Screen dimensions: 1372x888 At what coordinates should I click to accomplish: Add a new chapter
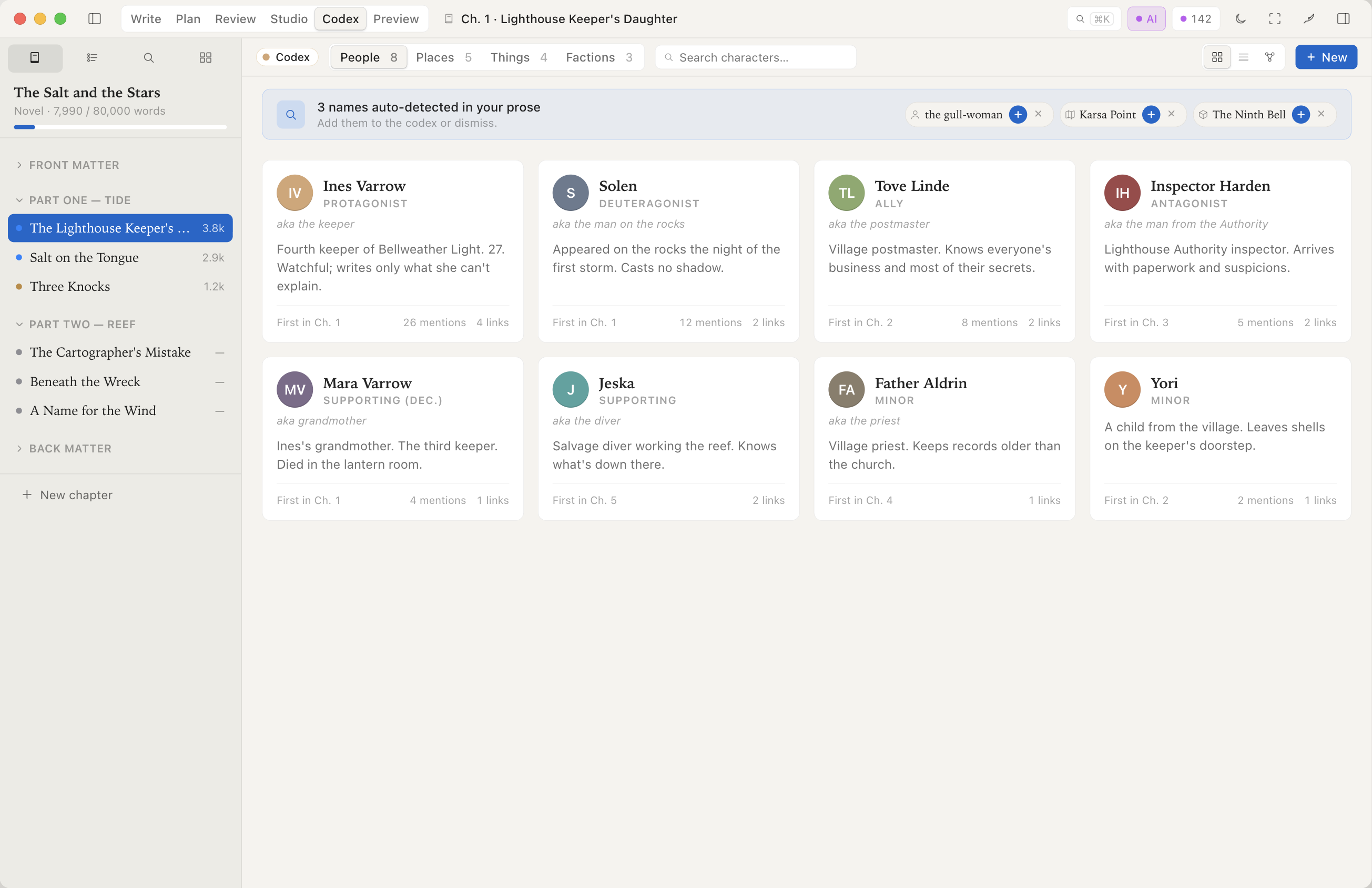[x=67, y=495]
